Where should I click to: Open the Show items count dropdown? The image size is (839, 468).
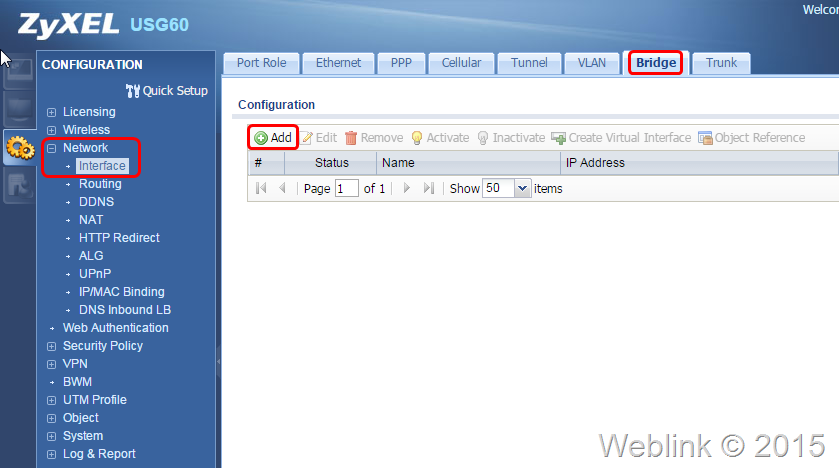[522, 188]
